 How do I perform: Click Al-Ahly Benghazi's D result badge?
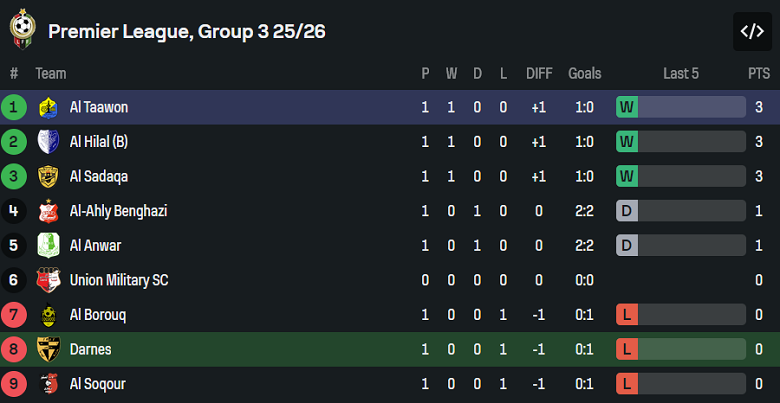pos(627,211)
